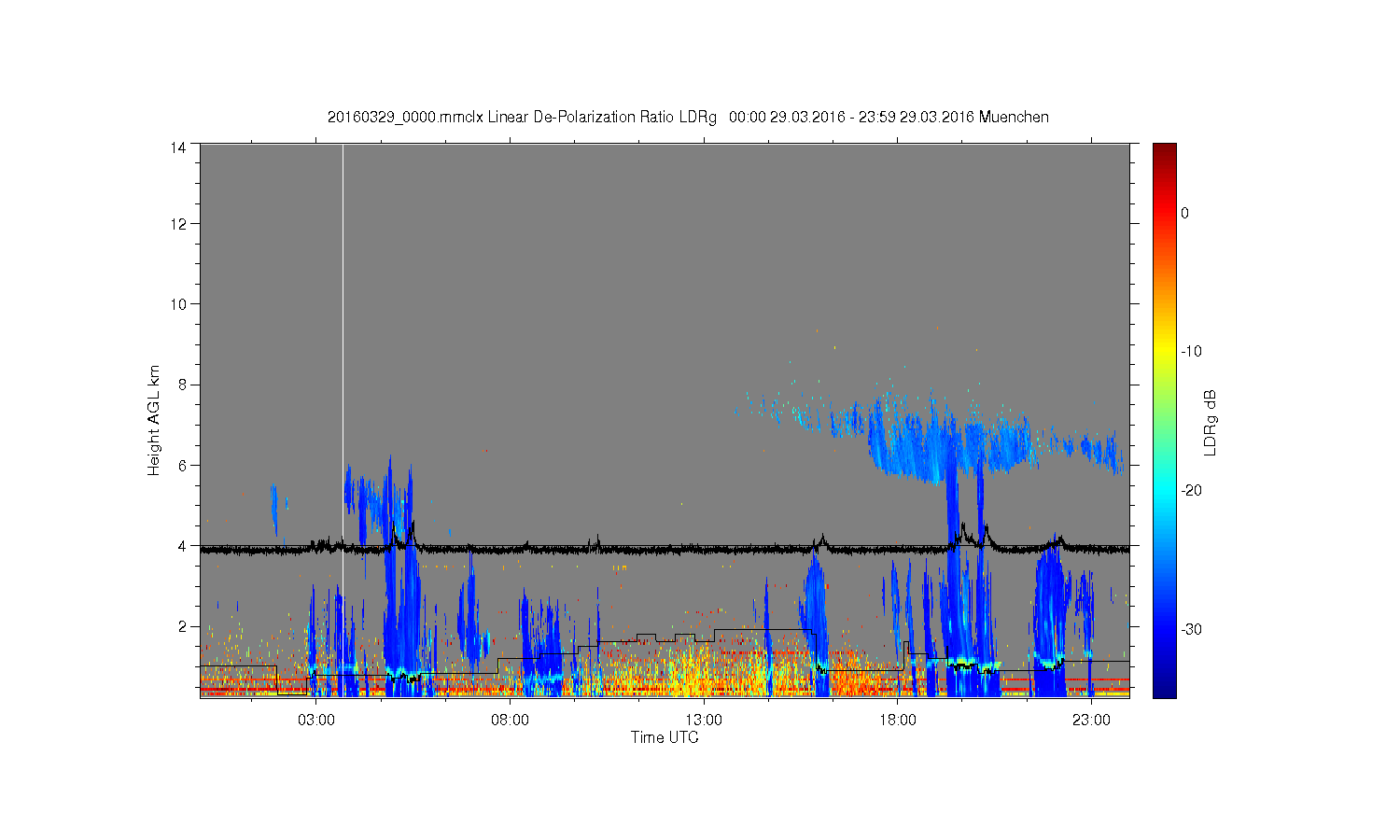The image size is (1400, 840).
Task: Click the 03:00 time tick label
Action: click(x=316, y=721)
